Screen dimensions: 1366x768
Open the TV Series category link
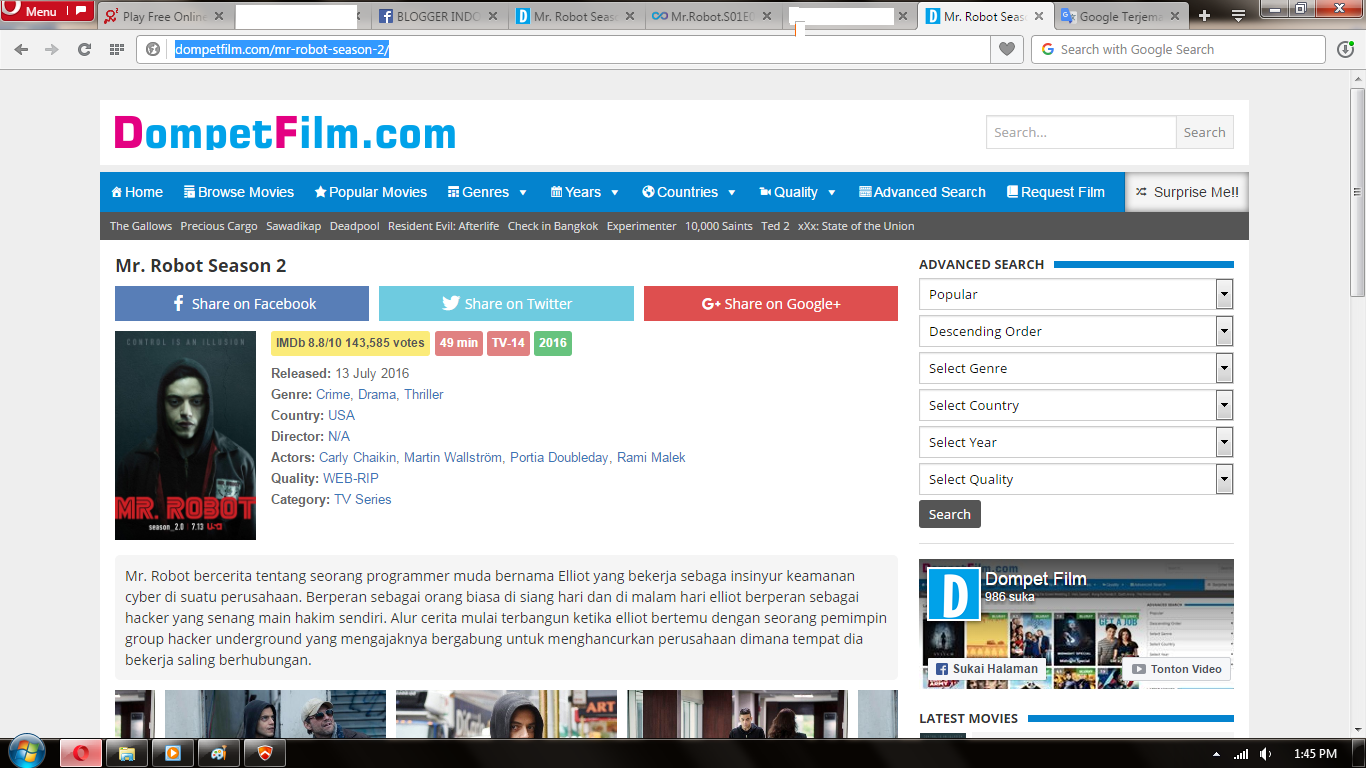[x=363, y=499]
